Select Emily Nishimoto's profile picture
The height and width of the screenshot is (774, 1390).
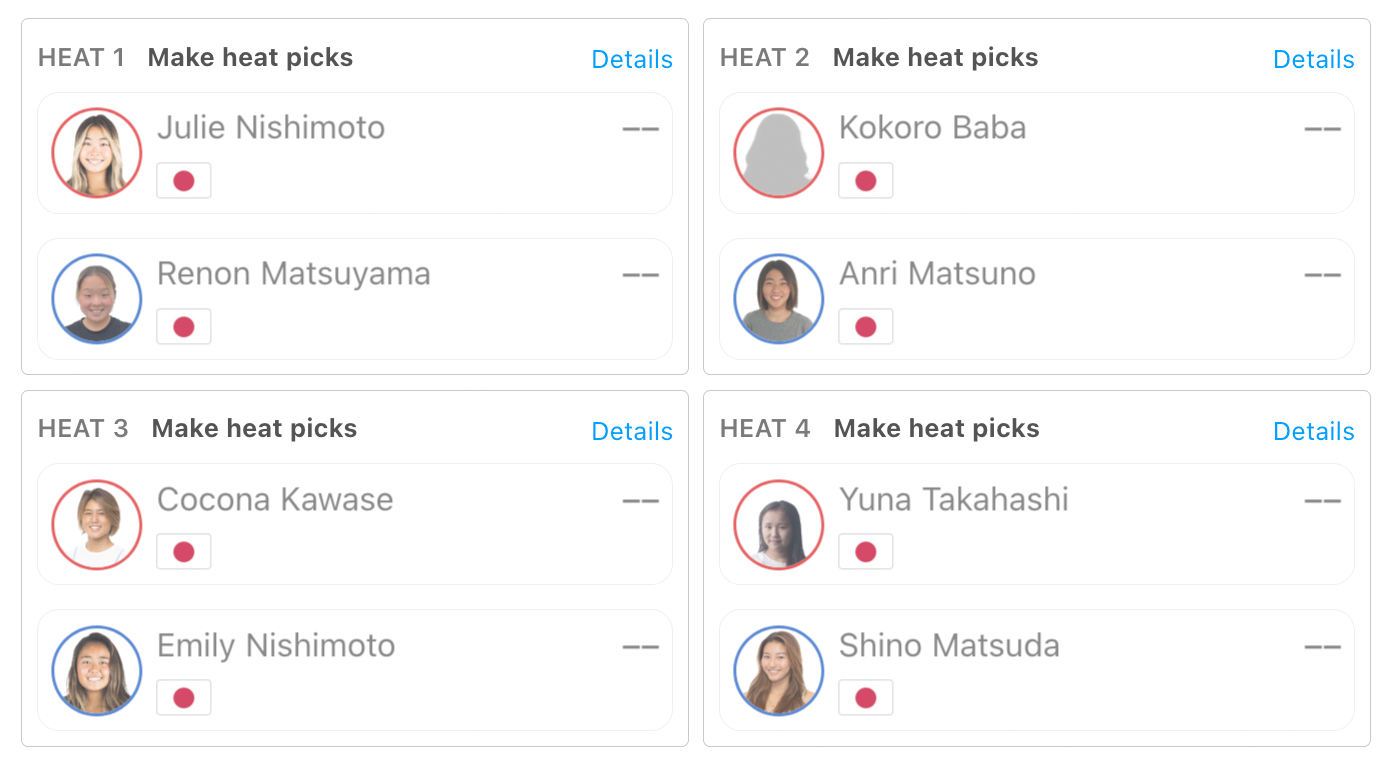(x=97, y=671)
